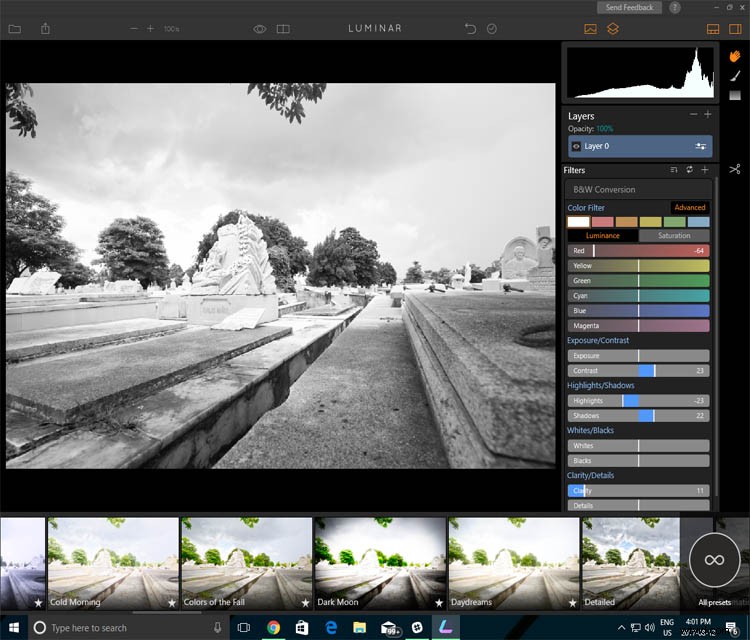
Task: Select Layer 0 row
Action: 640,146
